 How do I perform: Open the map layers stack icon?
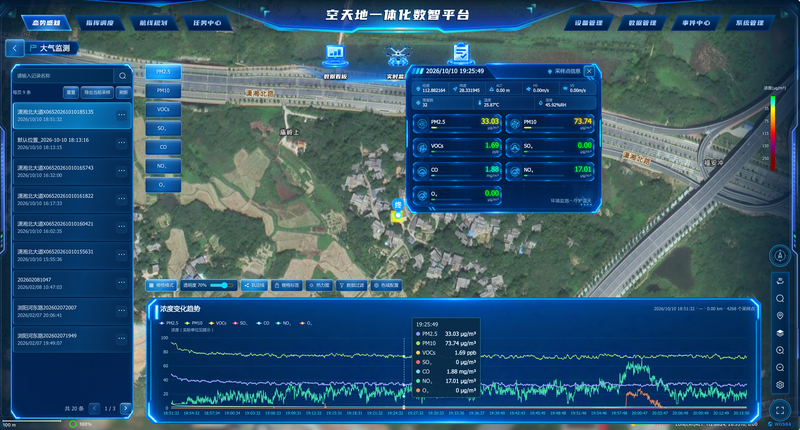tap(780, 333)
